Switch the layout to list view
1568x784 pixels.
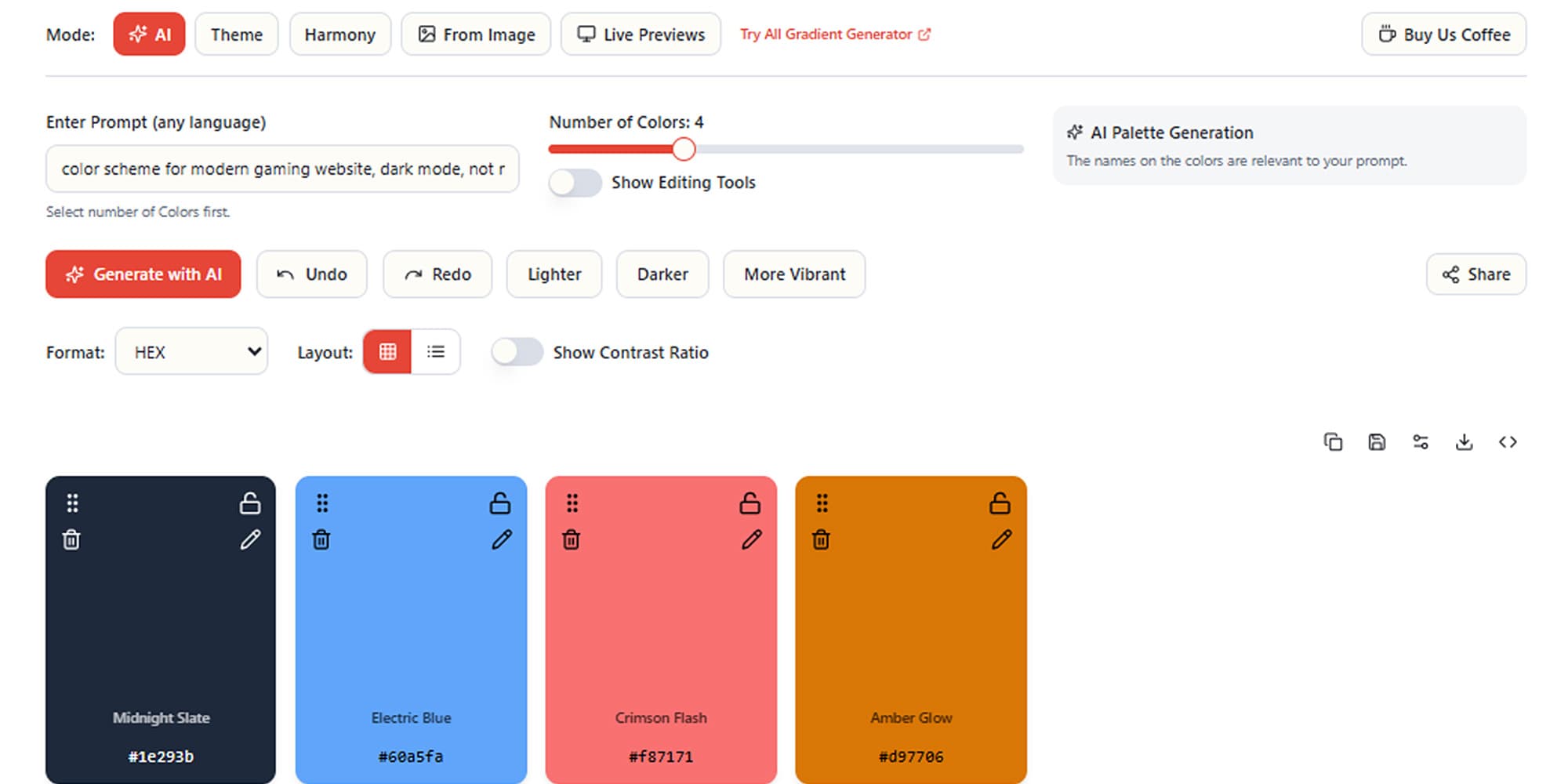coord(436,352)
